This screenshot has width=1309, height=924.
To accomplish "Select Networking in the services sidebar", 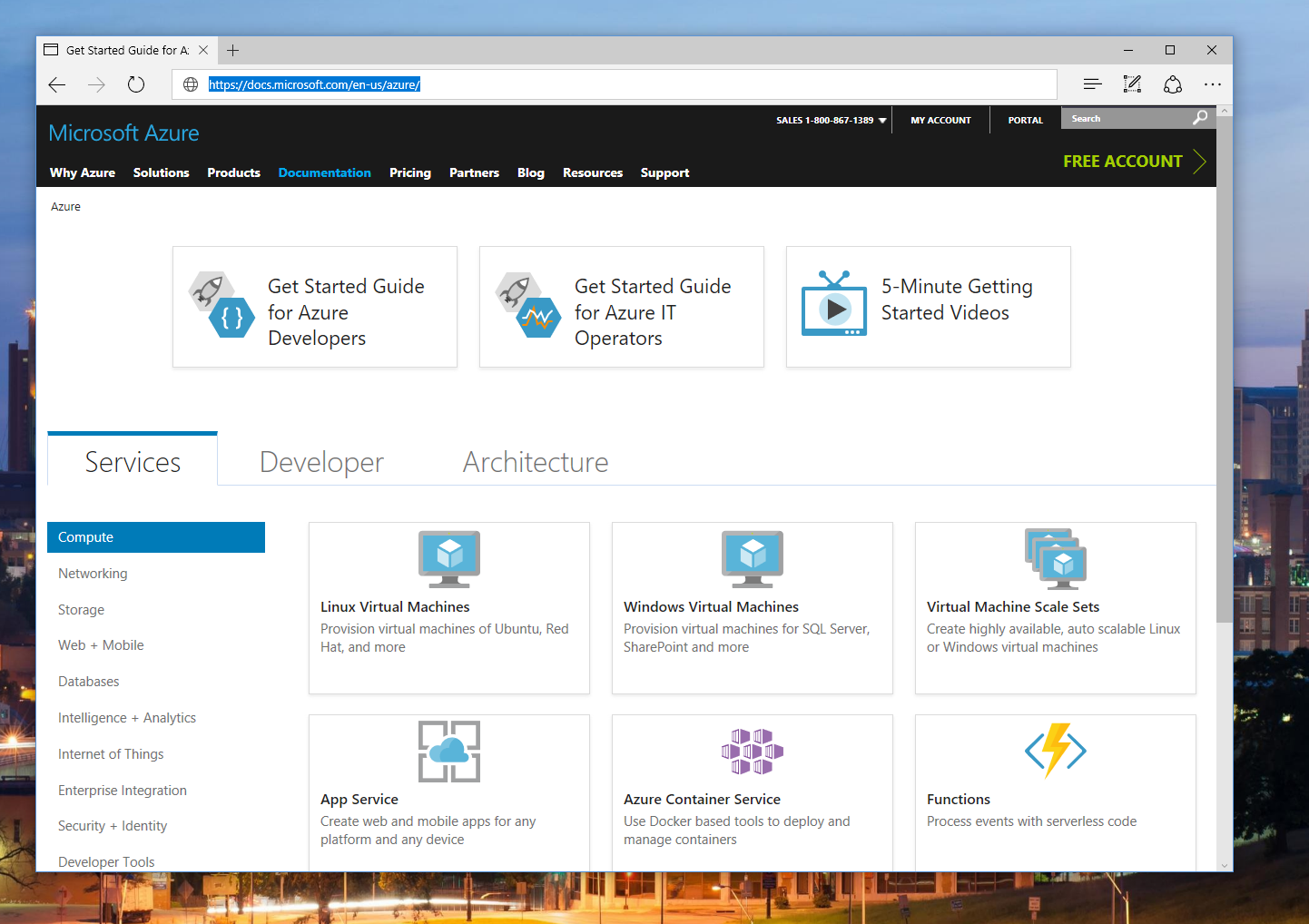I will coord(93,574).
